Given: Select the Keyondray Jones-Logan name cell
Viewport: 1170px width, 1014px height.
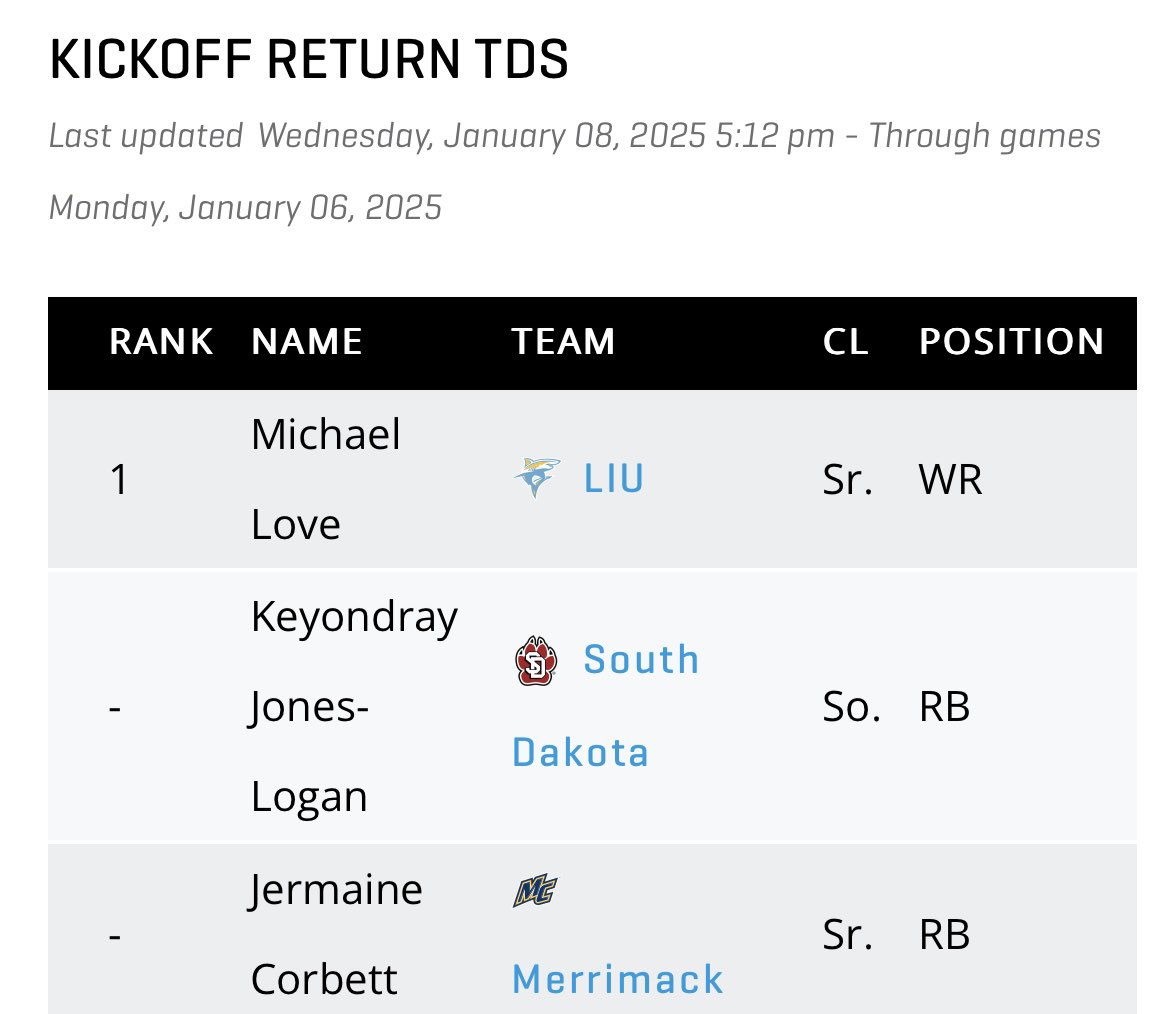Looking at the screenshot, I should 354,706.
